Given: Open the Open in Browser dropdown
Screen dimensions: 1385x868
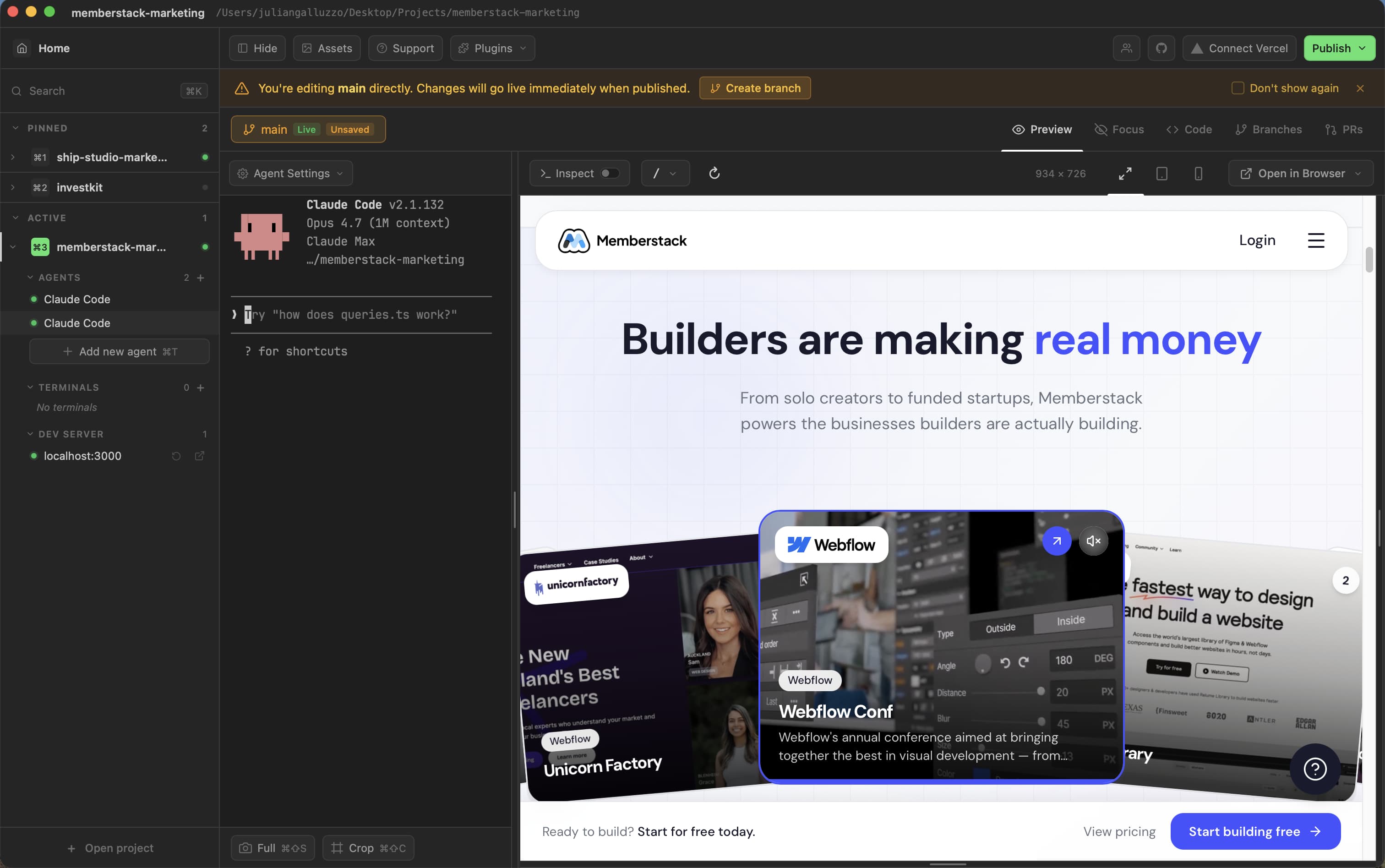Looking at the screenshot, I should (x=1301, y=173).
